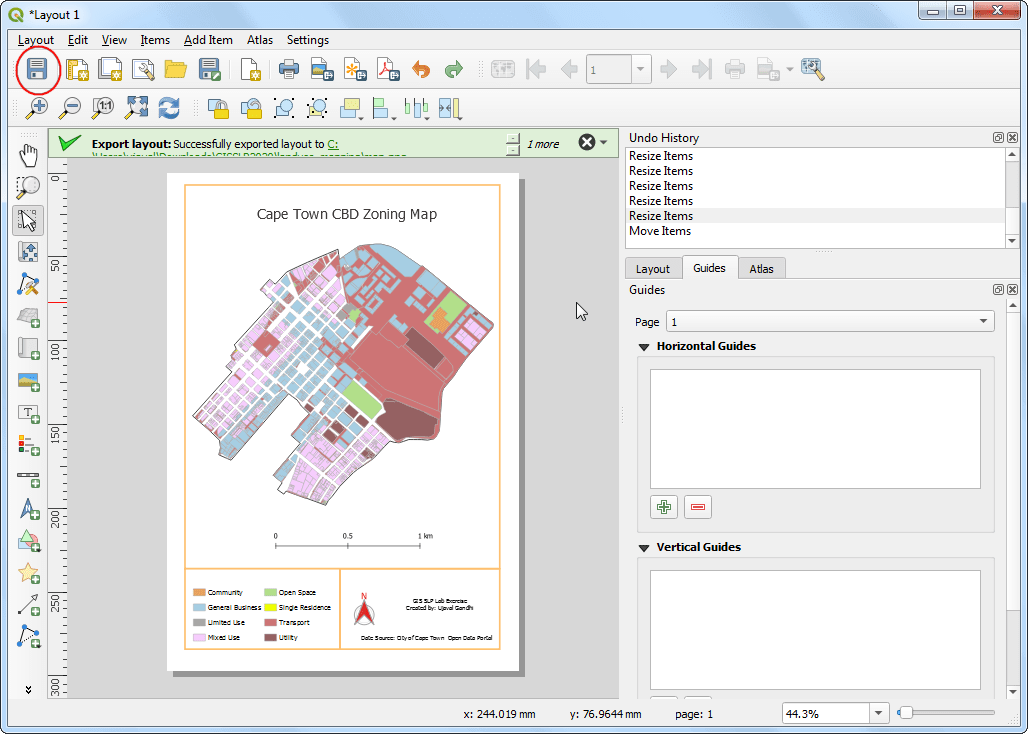Add a new horizontal guide
The image size is (1028, 734).
(663, 507)
